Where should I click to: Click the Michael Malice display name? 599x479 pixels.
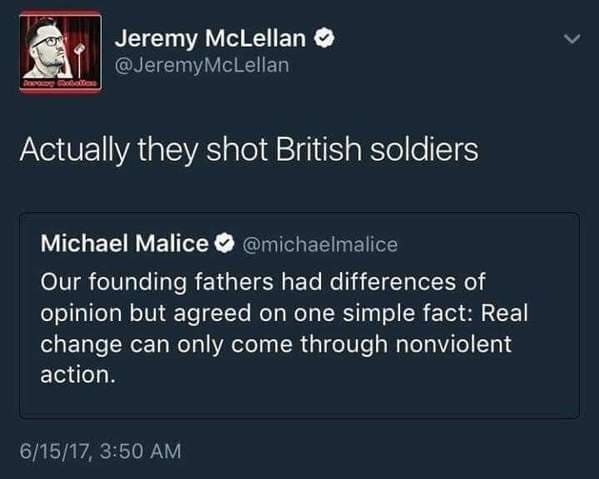125,243
